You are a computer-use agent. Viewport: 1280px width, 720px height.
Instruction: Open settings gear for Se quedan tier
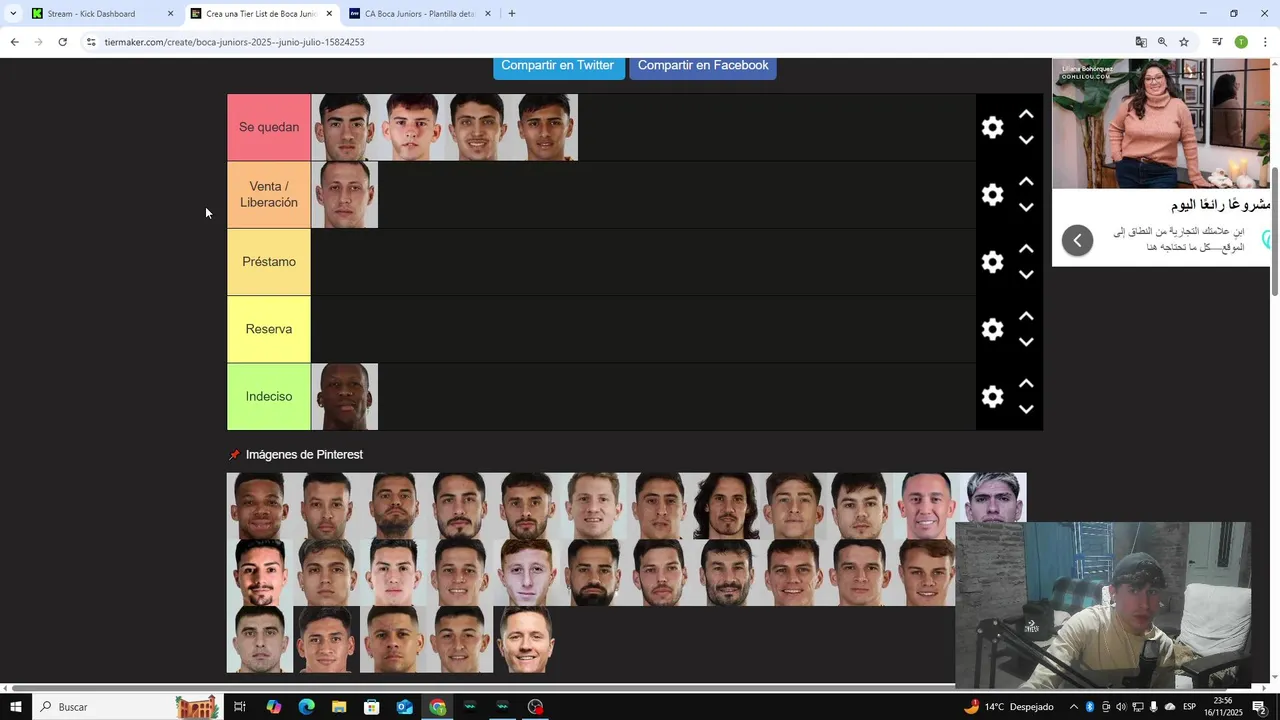click(x=992, y=127)
